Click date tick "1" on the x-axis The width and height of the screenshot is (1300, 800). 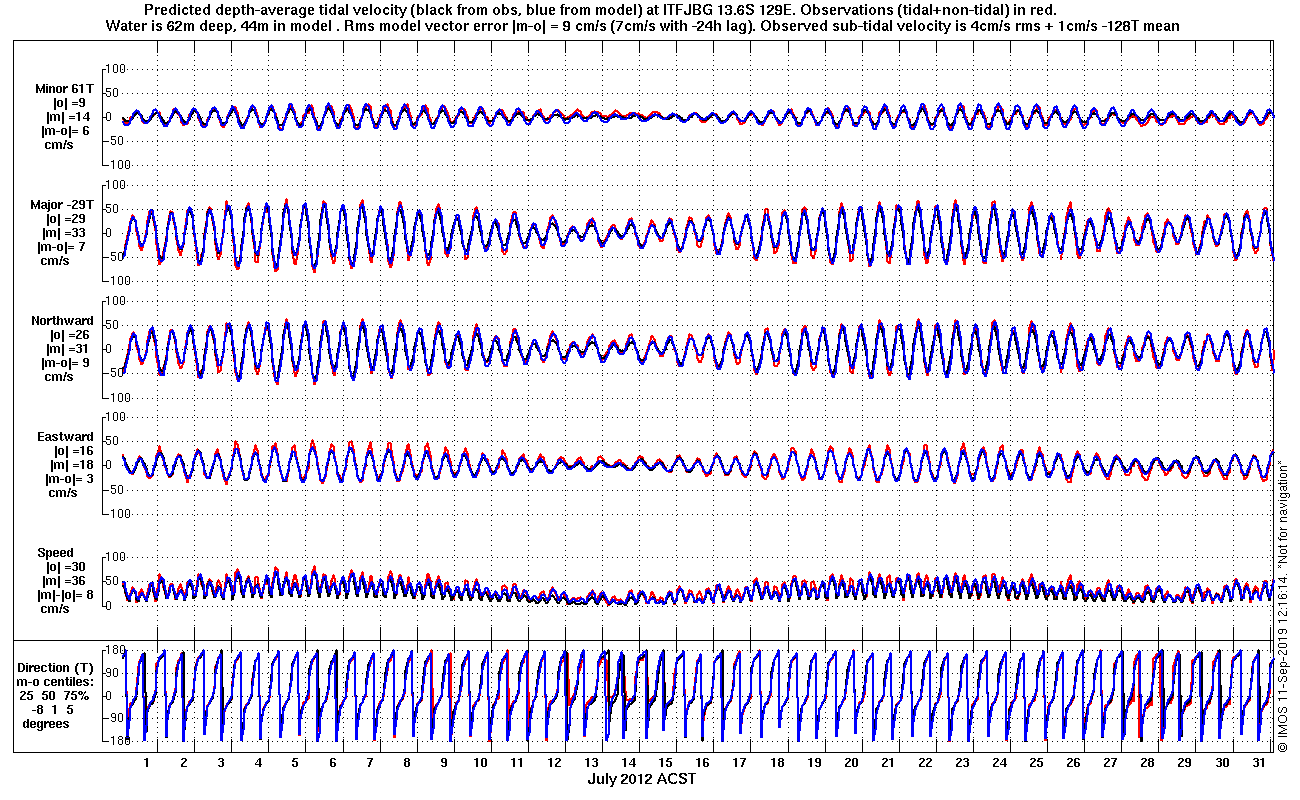coord(146,763)
